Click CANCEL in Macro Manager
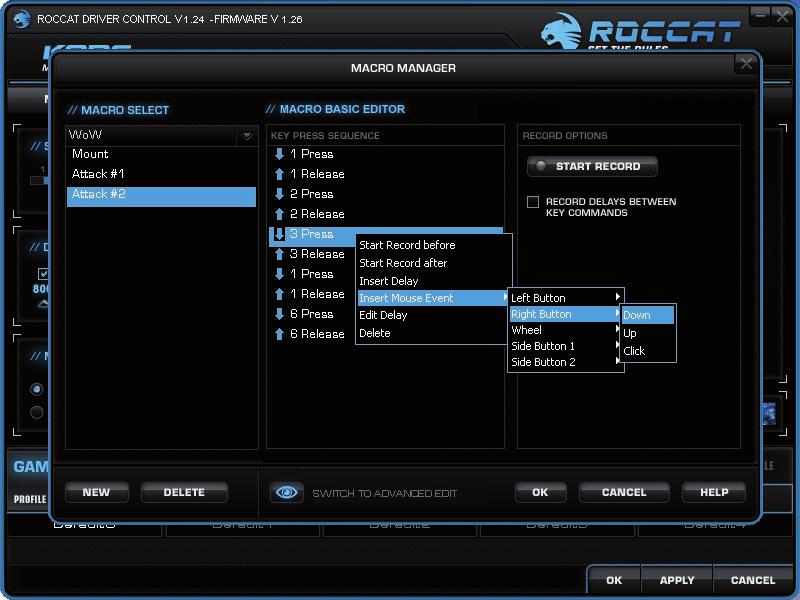800x600 pixels. pyautogui.click(x=624, y=492)
